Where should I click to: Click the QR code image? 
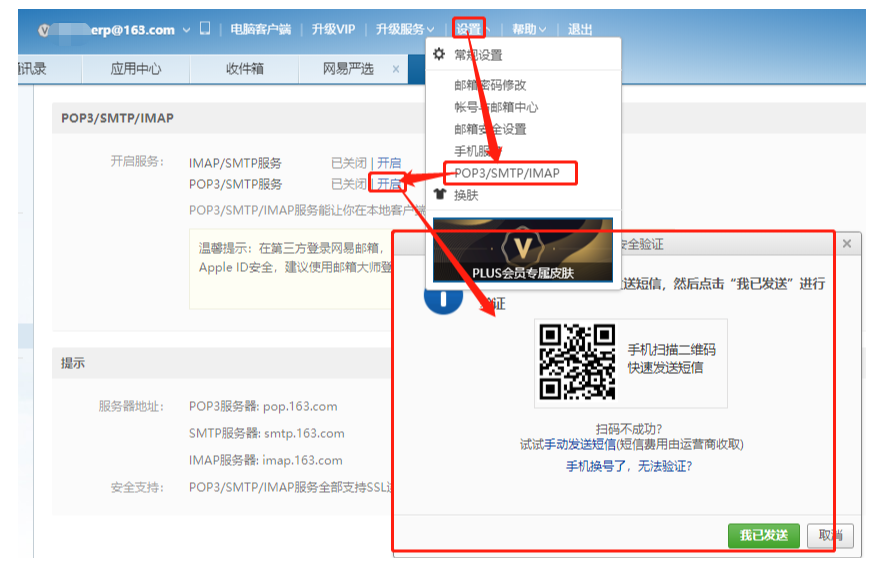coord(577,362)
